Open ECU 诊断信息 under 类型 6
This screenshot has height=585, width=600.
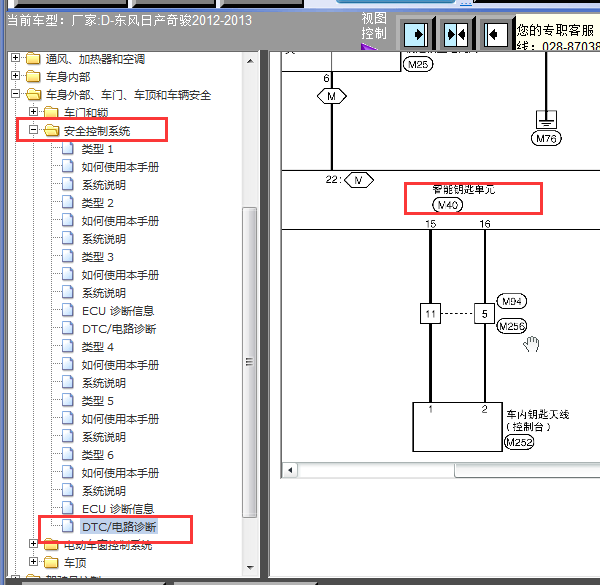click(x=118, y=508)
